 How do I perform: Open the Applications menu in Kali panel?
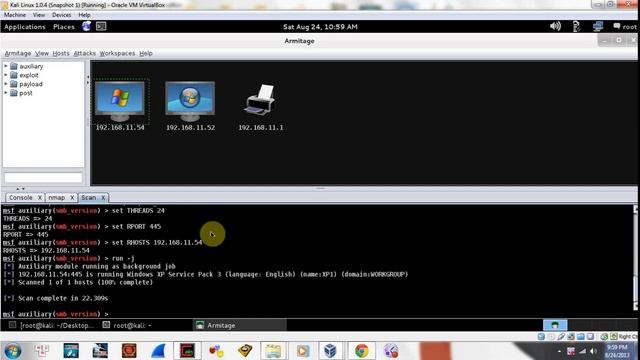(25, 27)
